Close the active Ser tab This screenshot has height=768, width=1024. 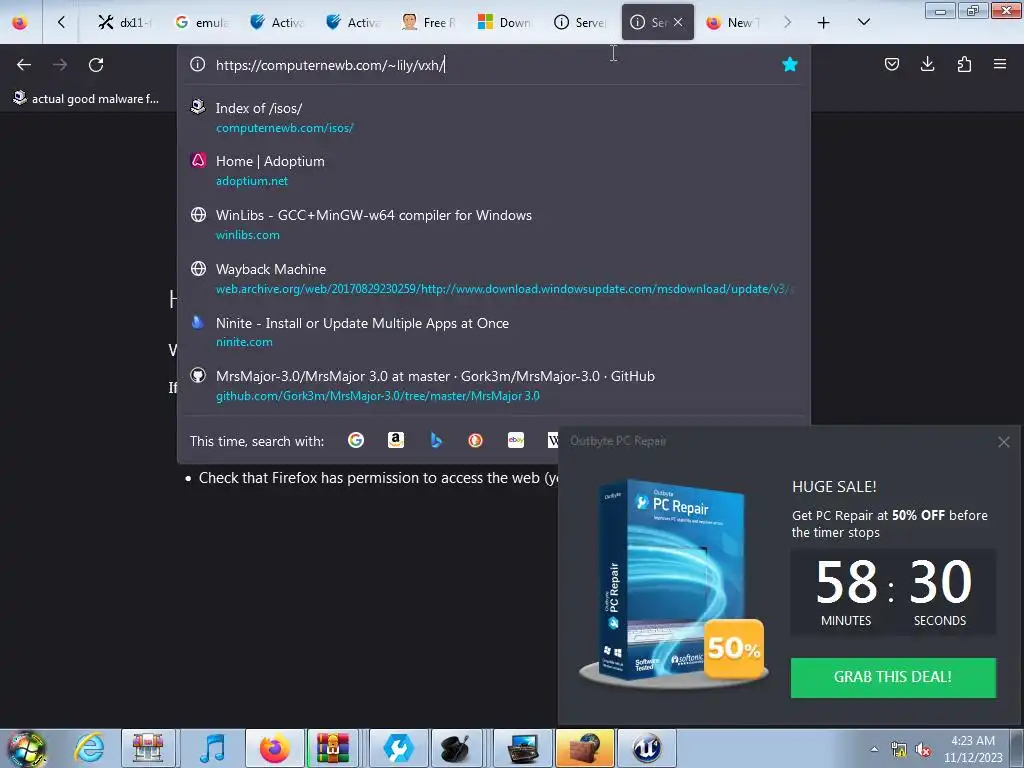pyautogui.click(x=679, y=22)
